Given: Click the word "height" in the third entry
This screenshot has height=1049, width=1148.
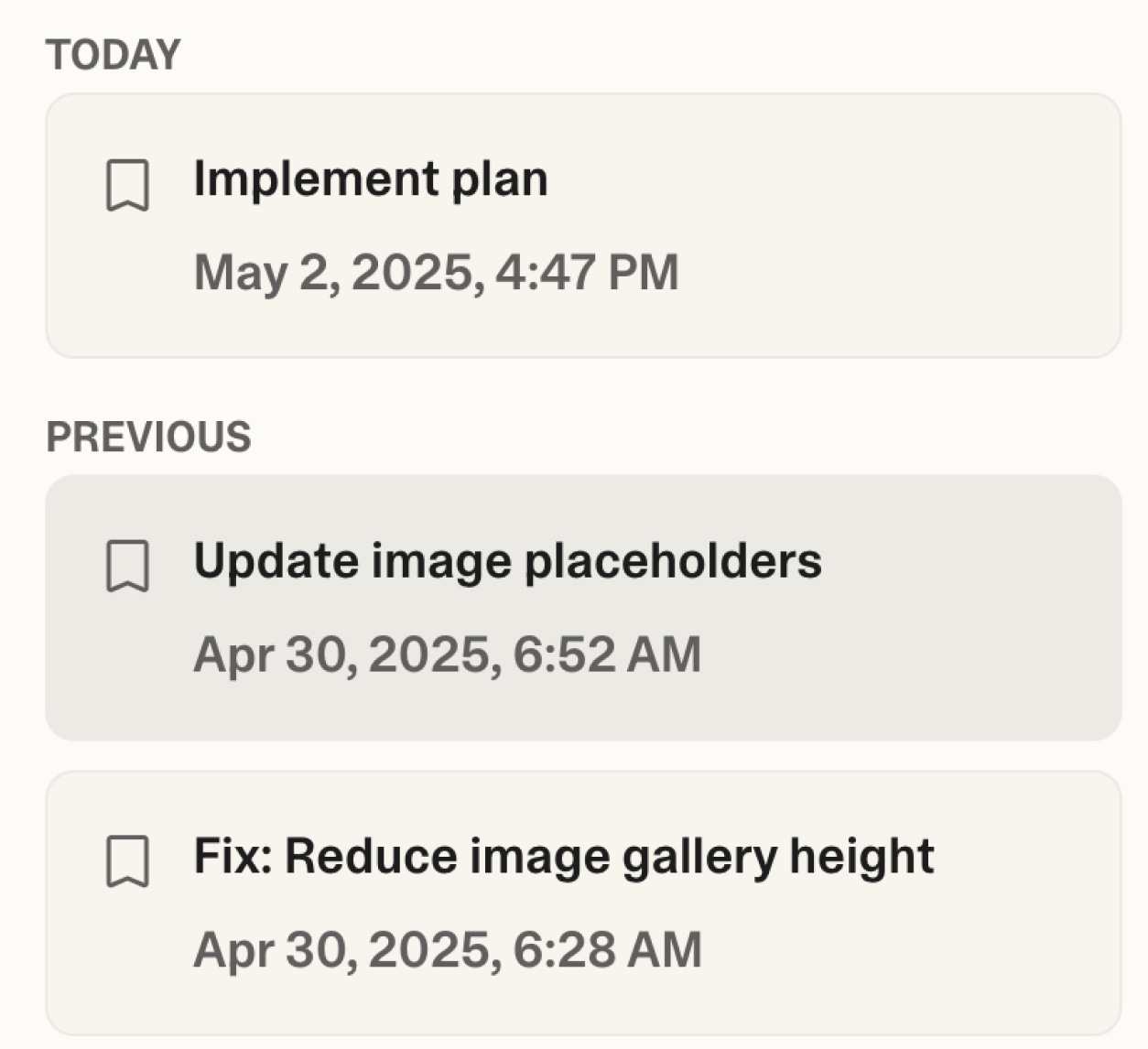Looking at the screenshot, I should tap(861, 857).
